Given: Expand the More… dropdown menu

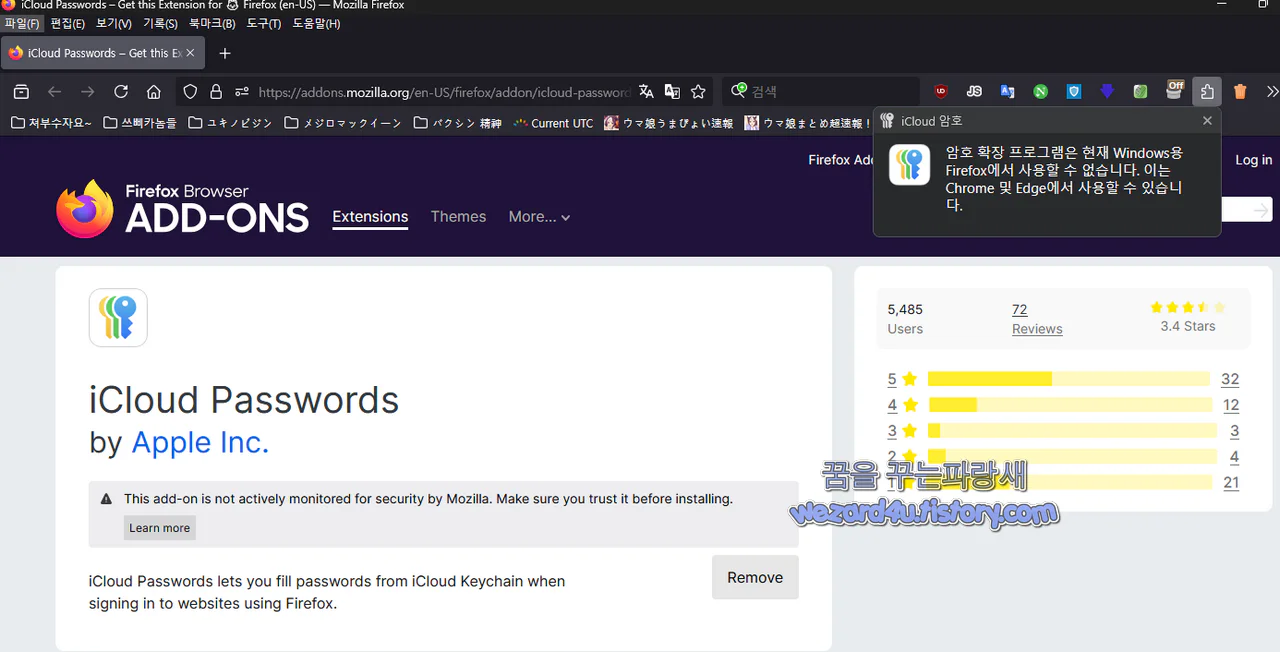Looking at the screenshot, I should 539,217.
